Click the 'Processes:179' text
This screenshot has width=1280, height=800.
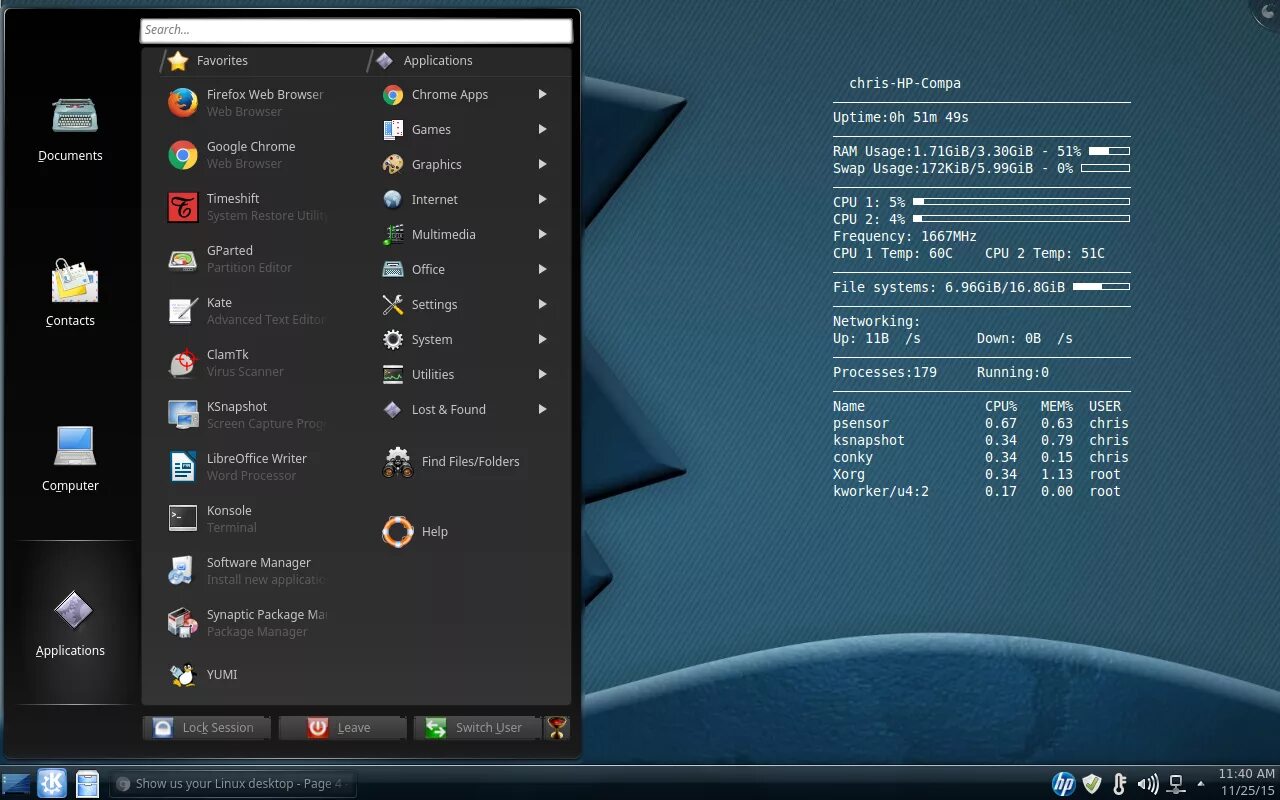(885, 372)
